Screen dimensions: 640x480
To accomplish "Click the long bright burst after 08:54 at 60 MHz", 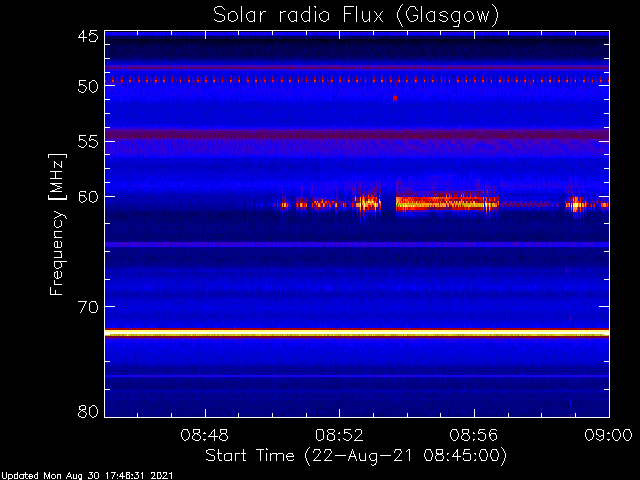I will (x=447, y=202).
